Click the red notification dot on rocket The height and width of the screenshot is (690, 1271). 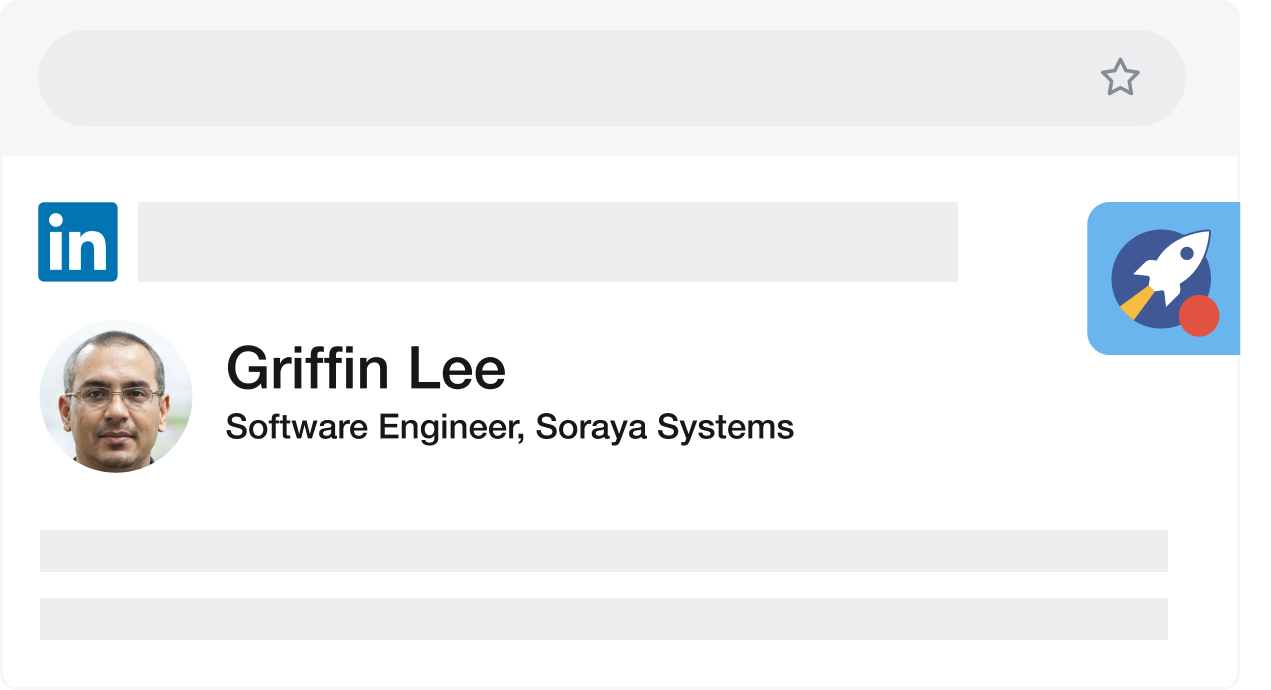point(1198,316)
